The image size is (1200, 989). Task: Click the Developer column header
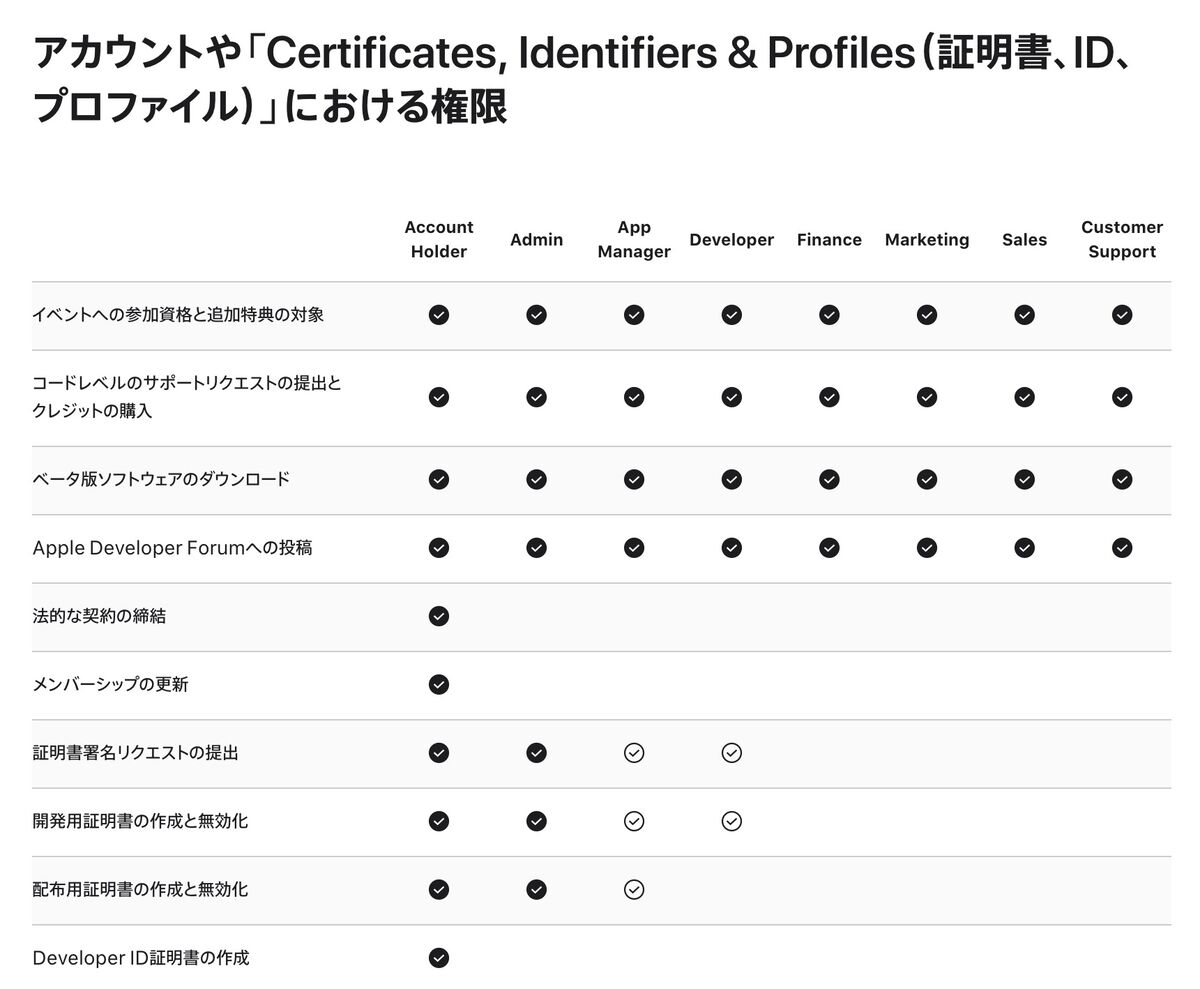[731, 240]
